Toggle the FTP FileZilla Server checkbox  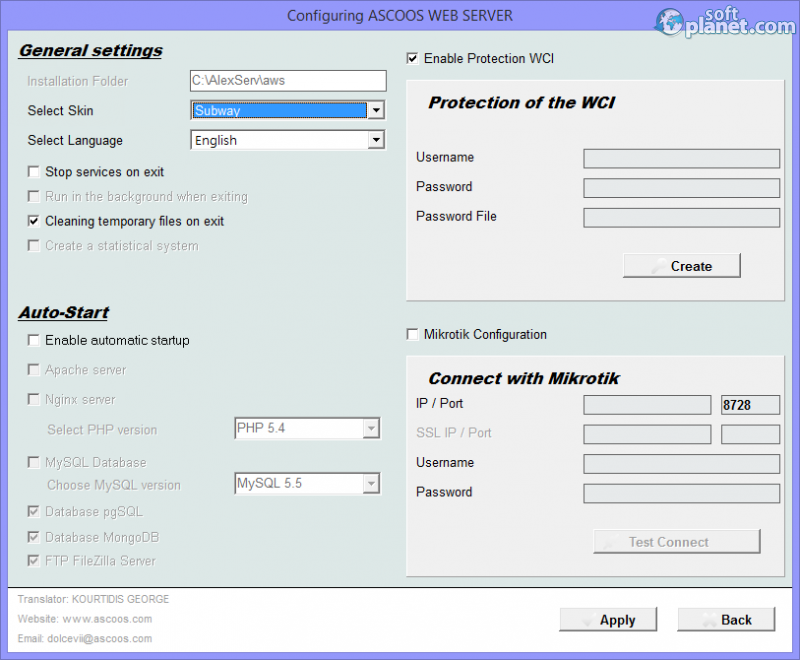click(x=33, y=561)
